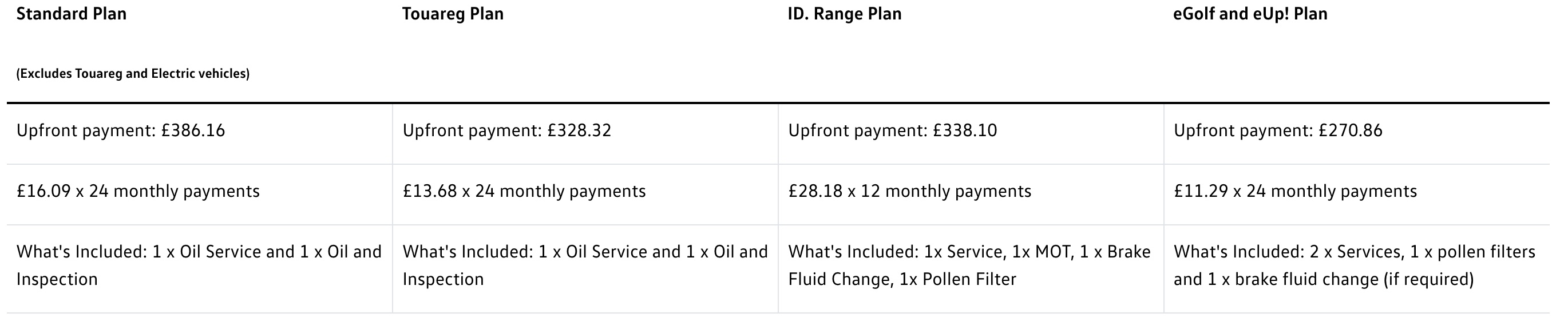Click the £28.18 x 12 monthly payments cell

[971, 195]
